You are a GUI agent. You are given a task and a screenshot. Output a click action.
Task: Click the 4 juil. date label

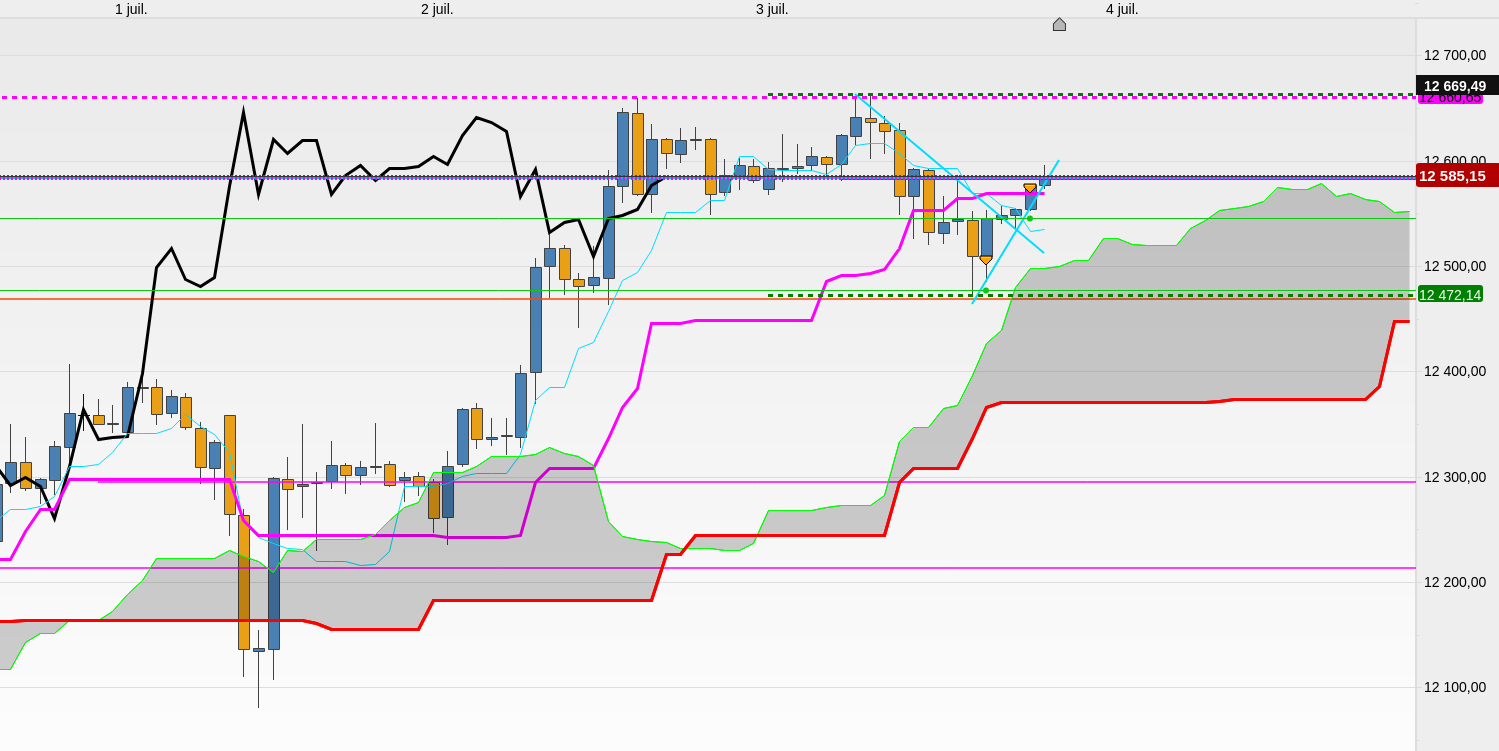pos(1122,9)
